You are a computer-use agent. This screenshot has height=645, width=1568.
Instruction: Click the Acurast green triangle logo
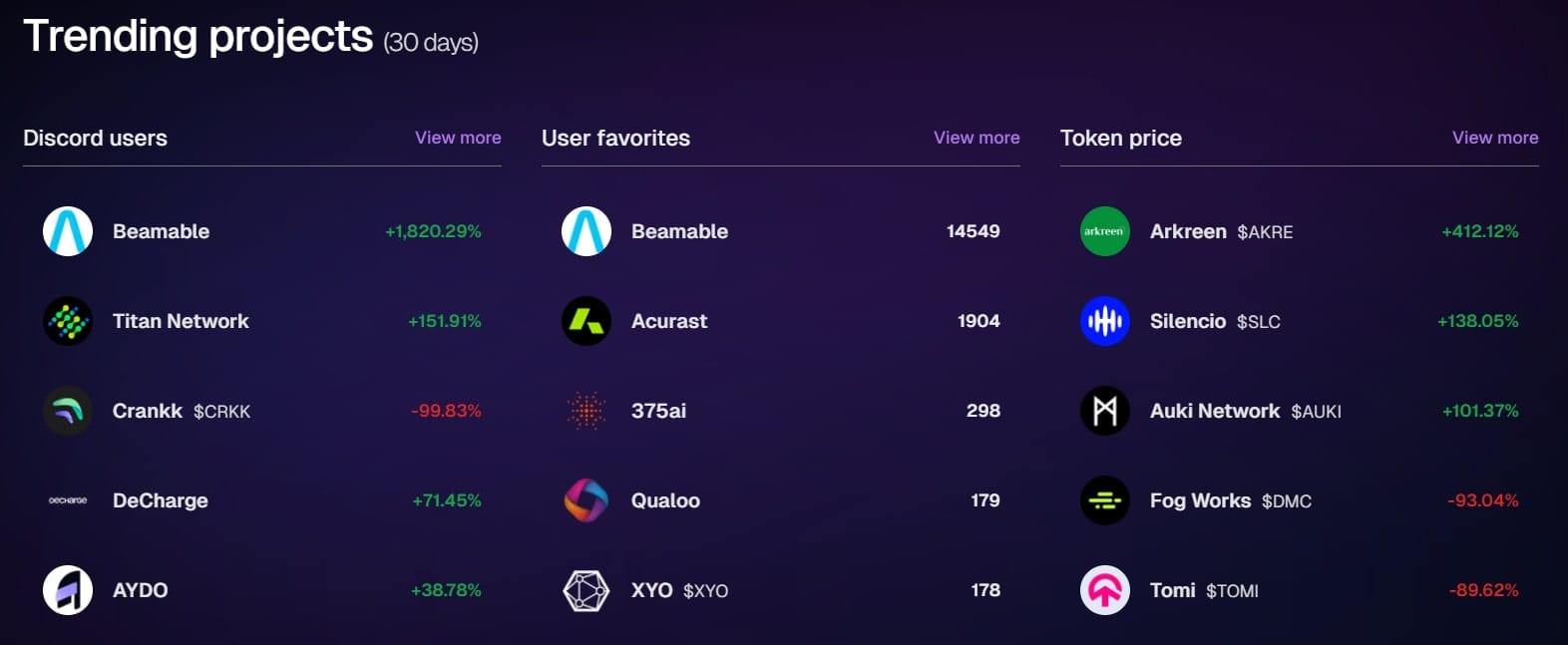[x=587, y=321]
